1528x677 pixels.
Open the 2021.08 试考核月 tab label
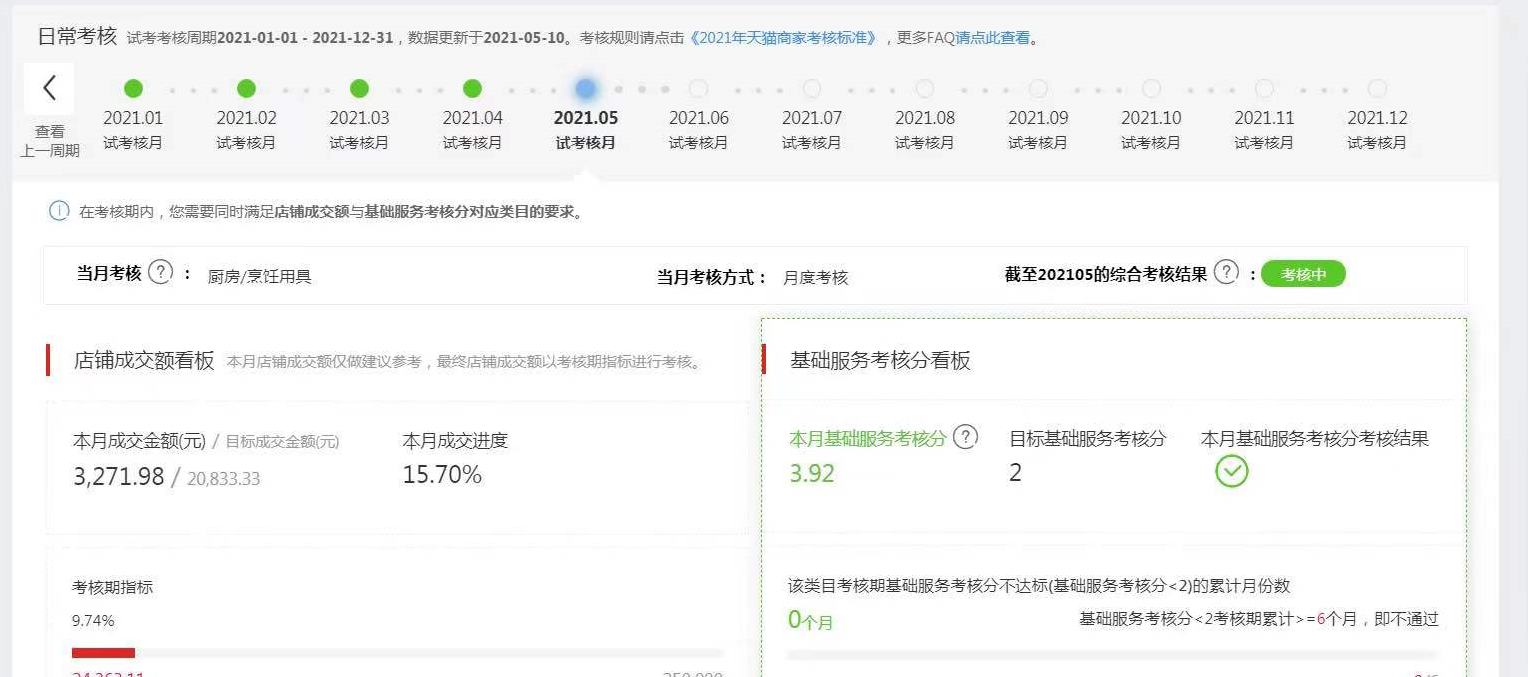[925, 130]
